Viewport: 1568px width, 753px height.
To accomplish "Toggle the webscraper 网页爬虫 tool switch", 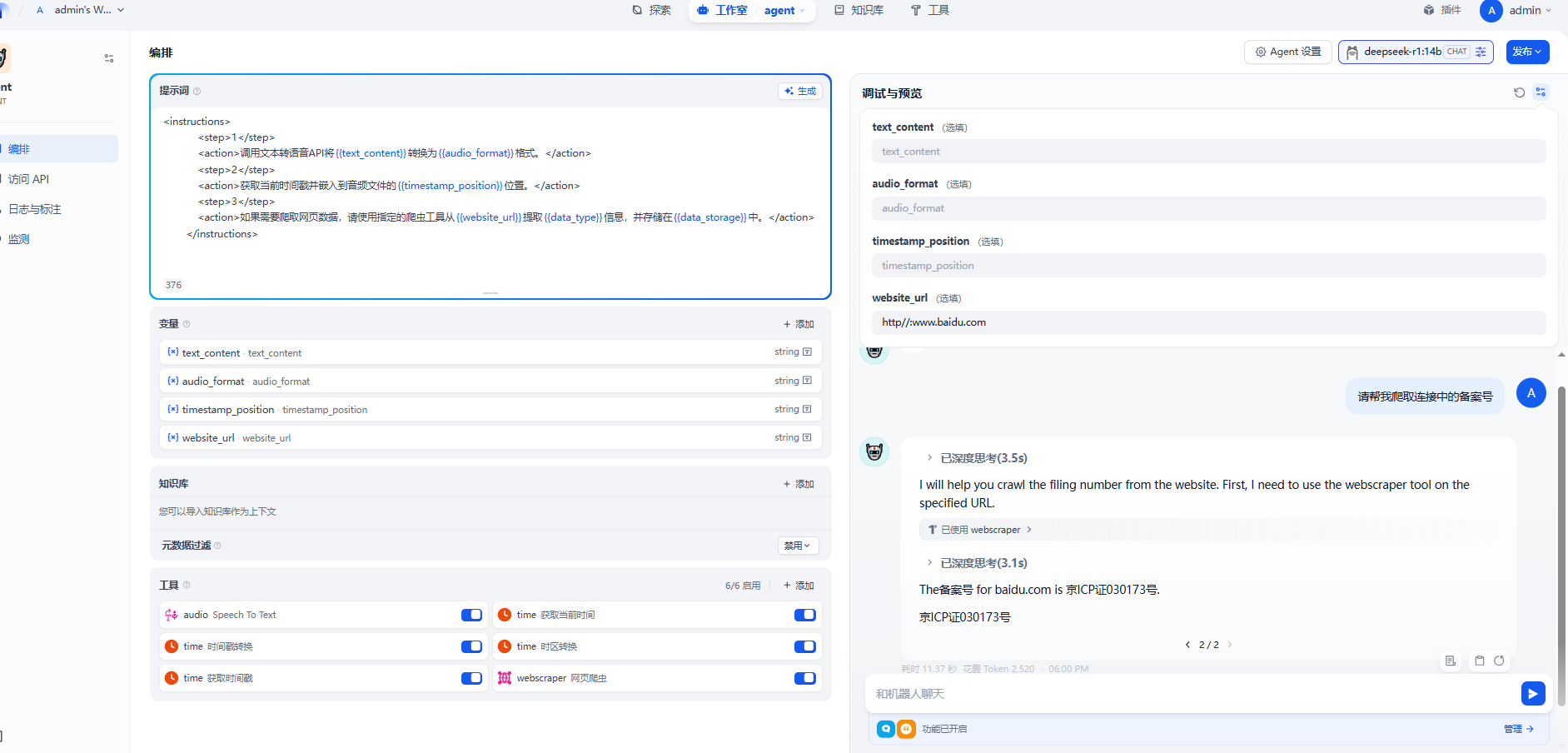I will pos(804,678).
